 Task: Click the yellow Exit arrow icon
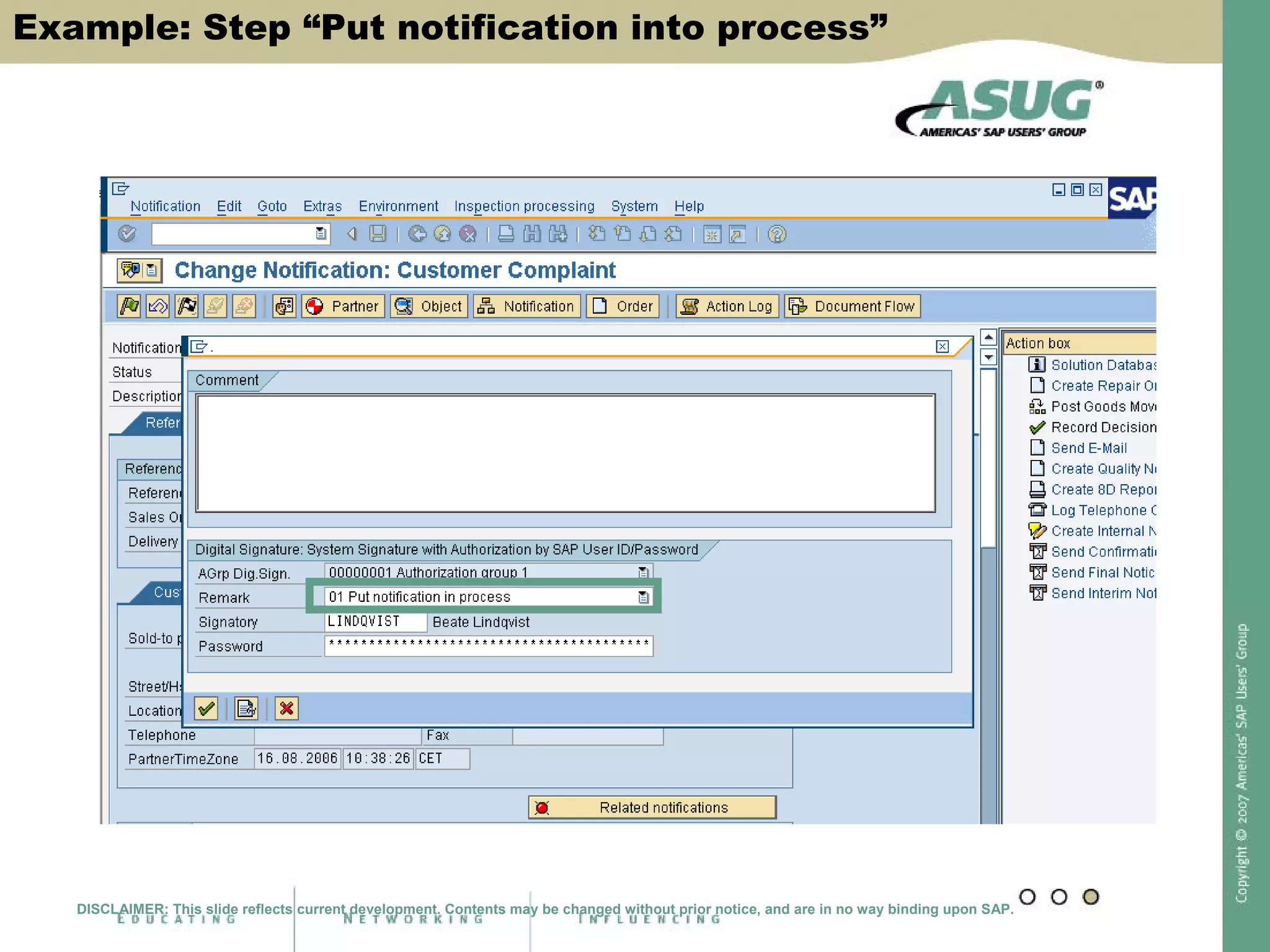pos(442,234)
